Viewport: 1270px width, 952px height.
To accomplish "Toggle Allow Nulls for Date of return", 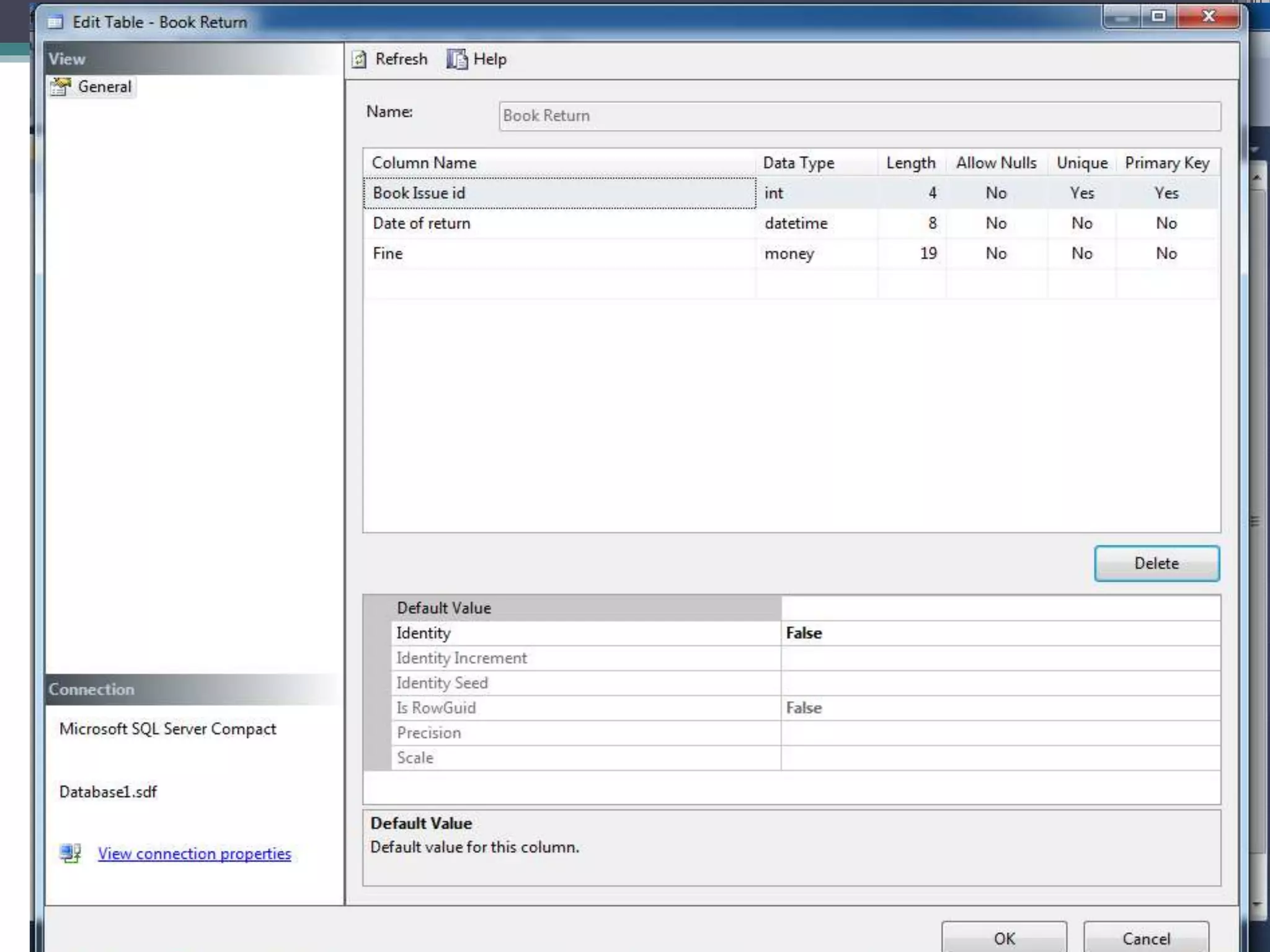I will point(997,223).
